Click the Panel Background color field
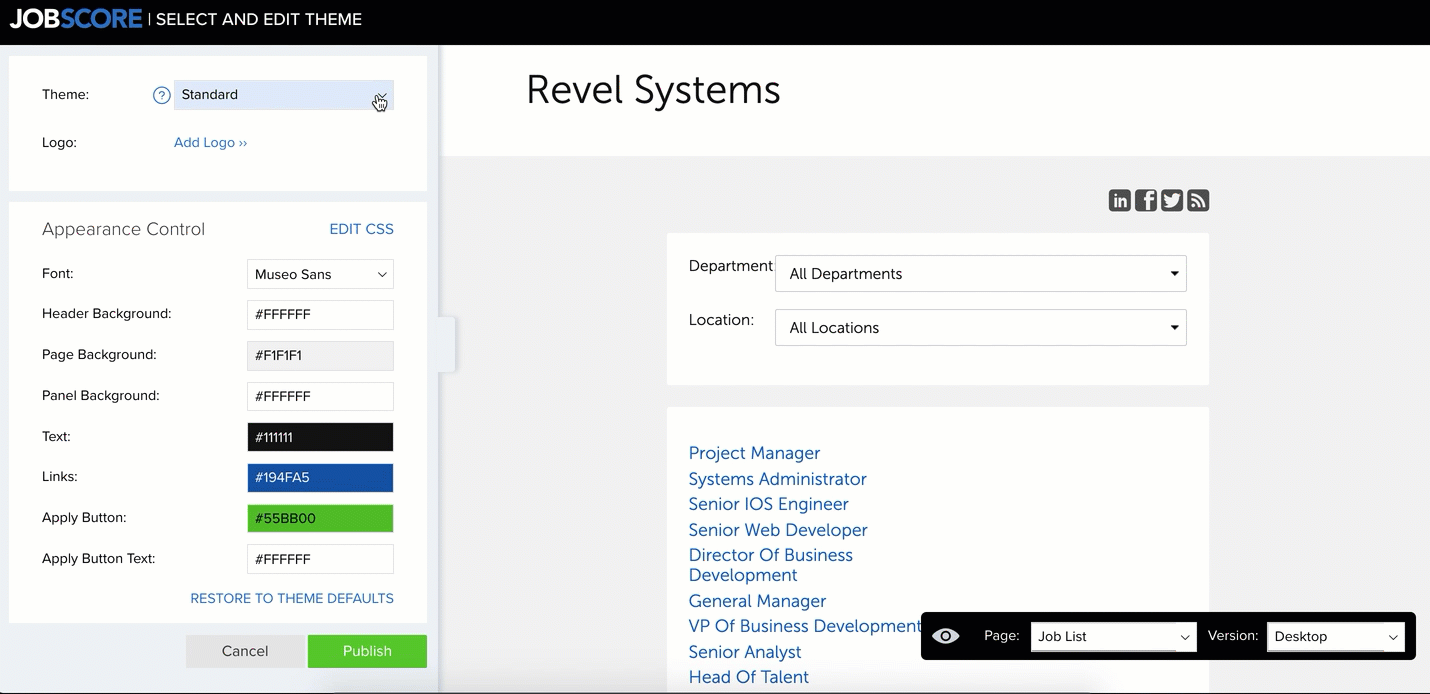Screen dimensions: 1430x694 (320, 396)
